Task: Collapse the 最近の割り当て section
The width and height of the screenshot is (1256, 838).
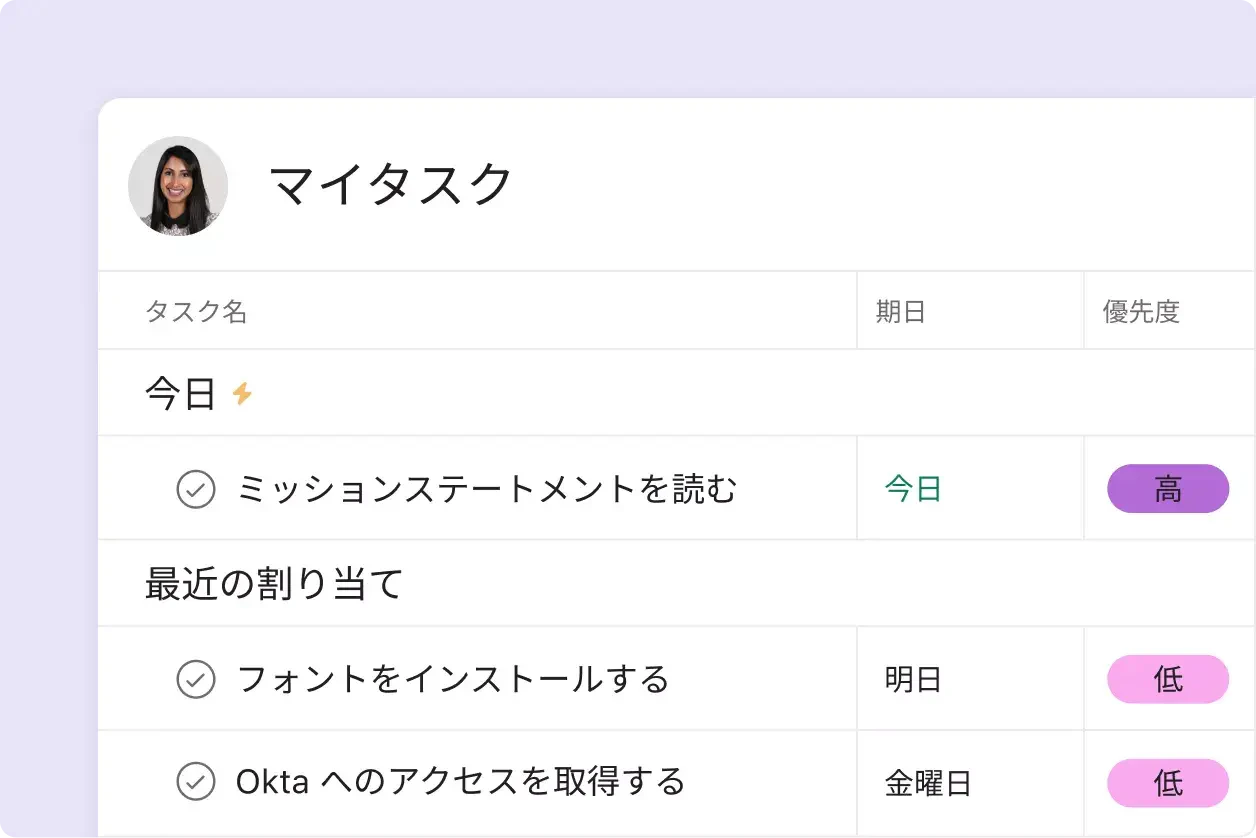Action: point(273,584)
